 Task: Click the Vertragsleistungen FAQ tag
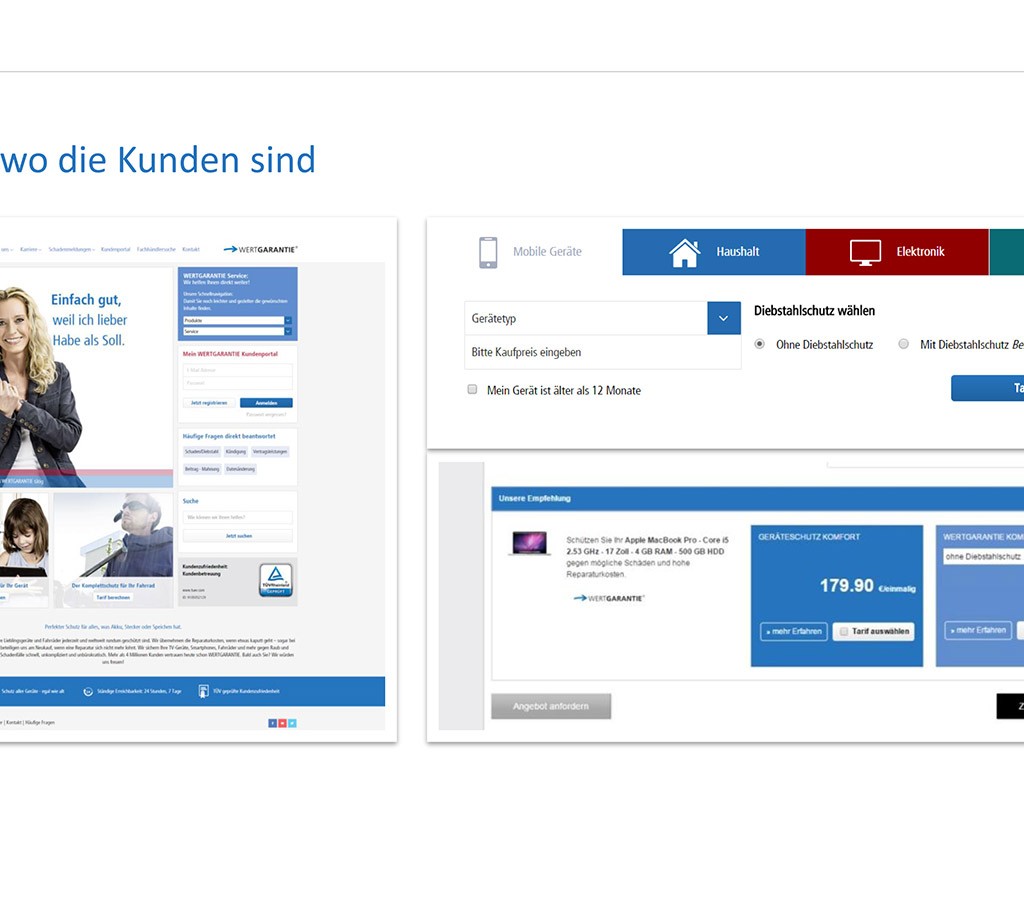click(x=270, y=452)
